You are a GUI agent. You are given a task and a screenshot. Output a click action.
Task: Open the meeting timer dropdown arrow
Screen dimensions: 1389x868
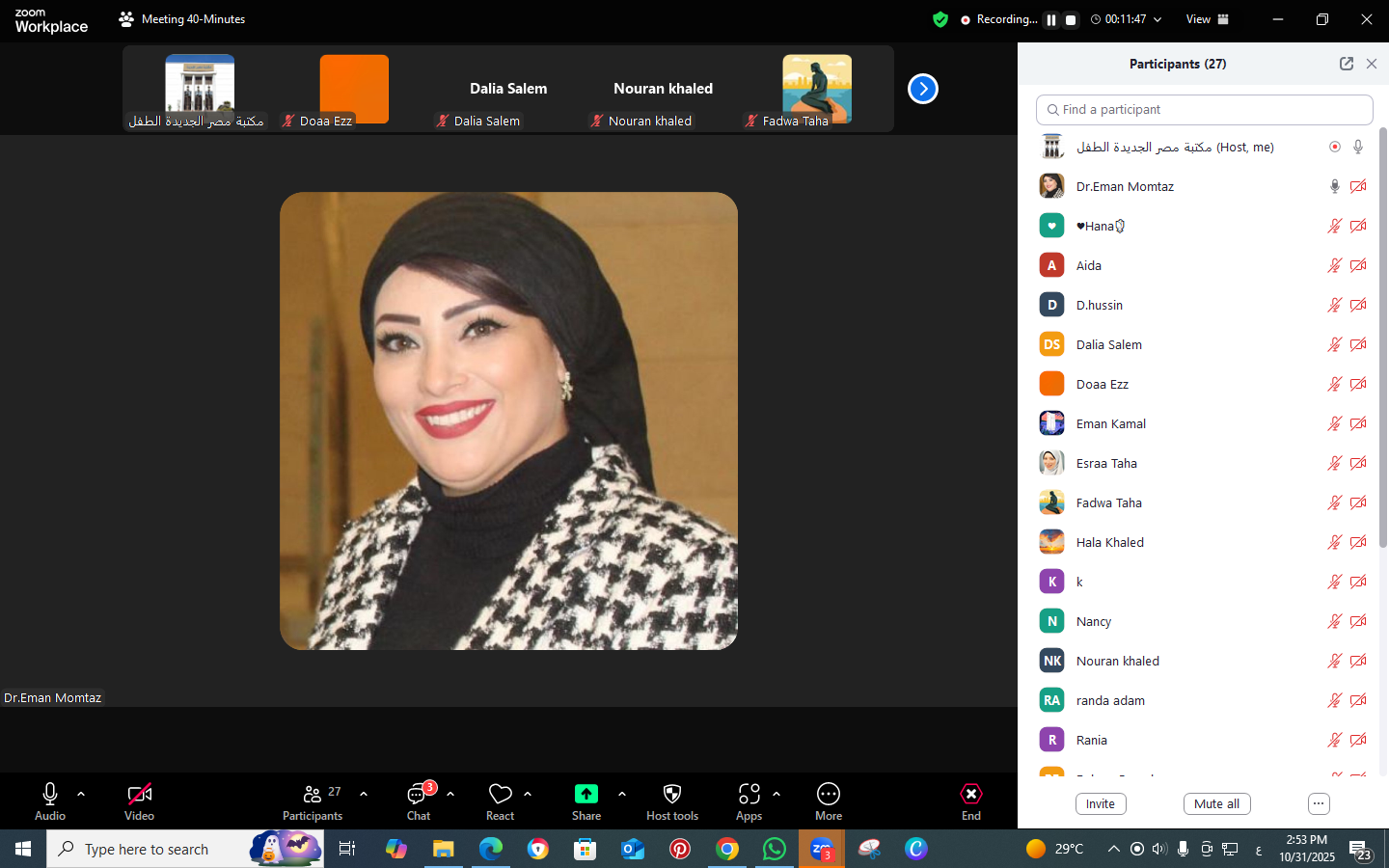tap(1157, 19)
